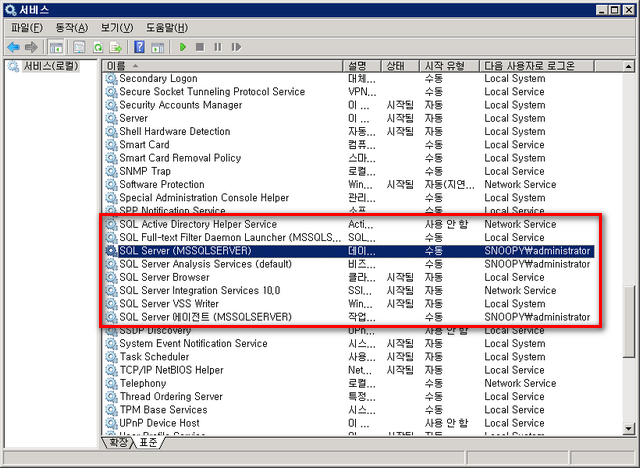Open the 도움말(H) menu
Screen dimensions: 640x468
point(167,28)
